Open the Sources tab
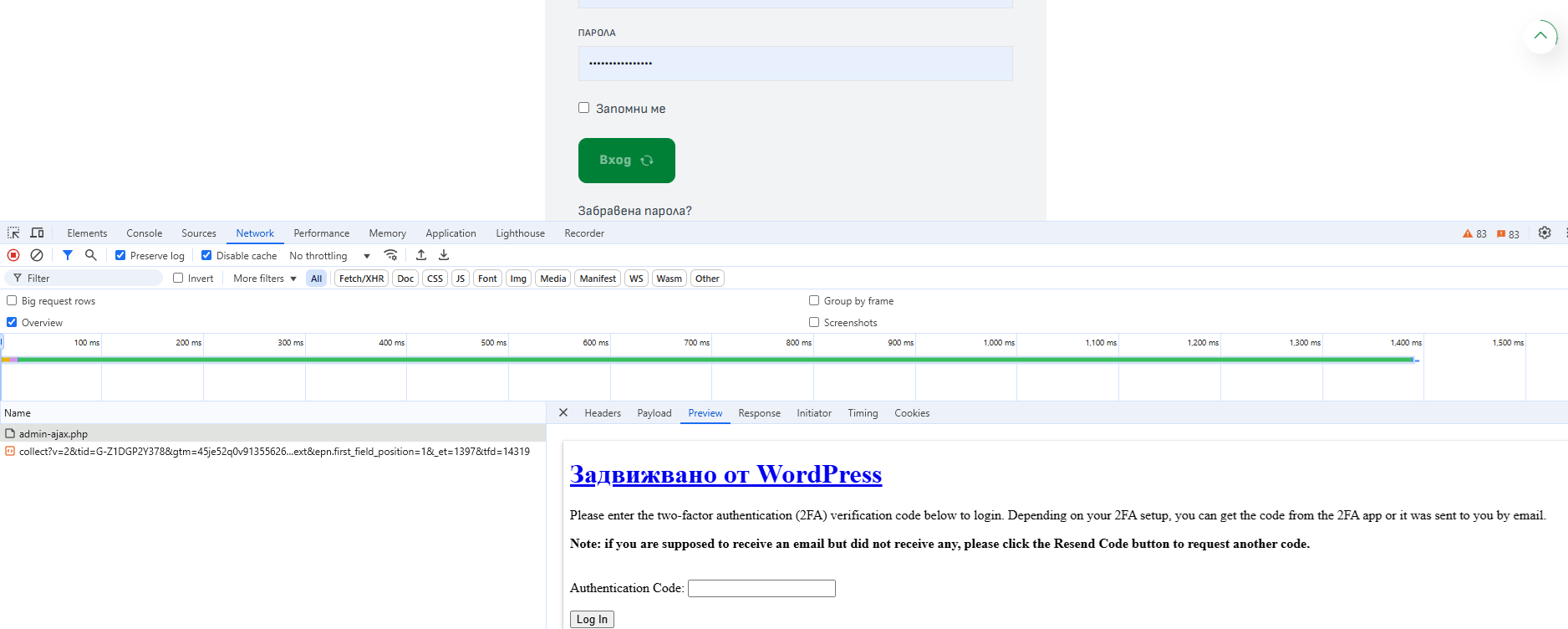1568x629 pixels. (x=199, y=233)
